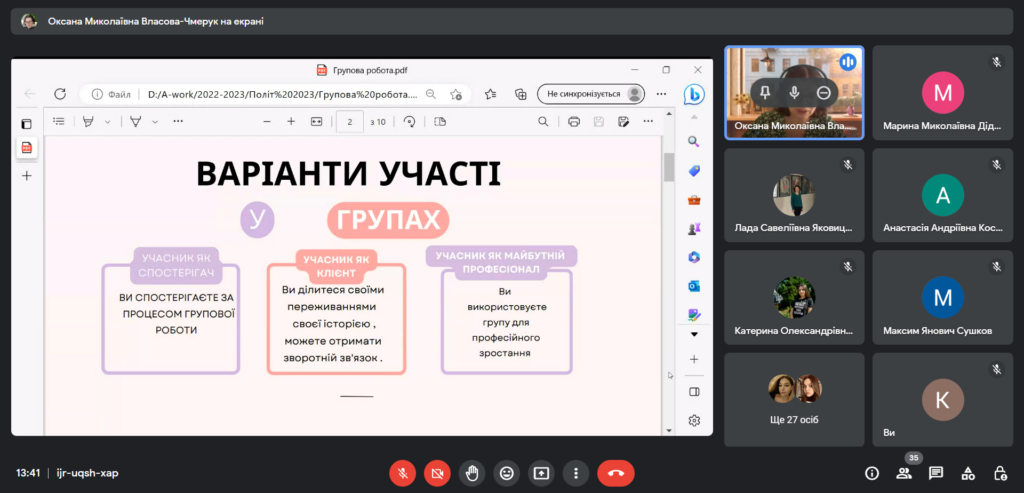The height and width of the screenshot is (493, 1024).
Task: Open Марина Миколаївна's participant tile
Action: tap(942, 93)
